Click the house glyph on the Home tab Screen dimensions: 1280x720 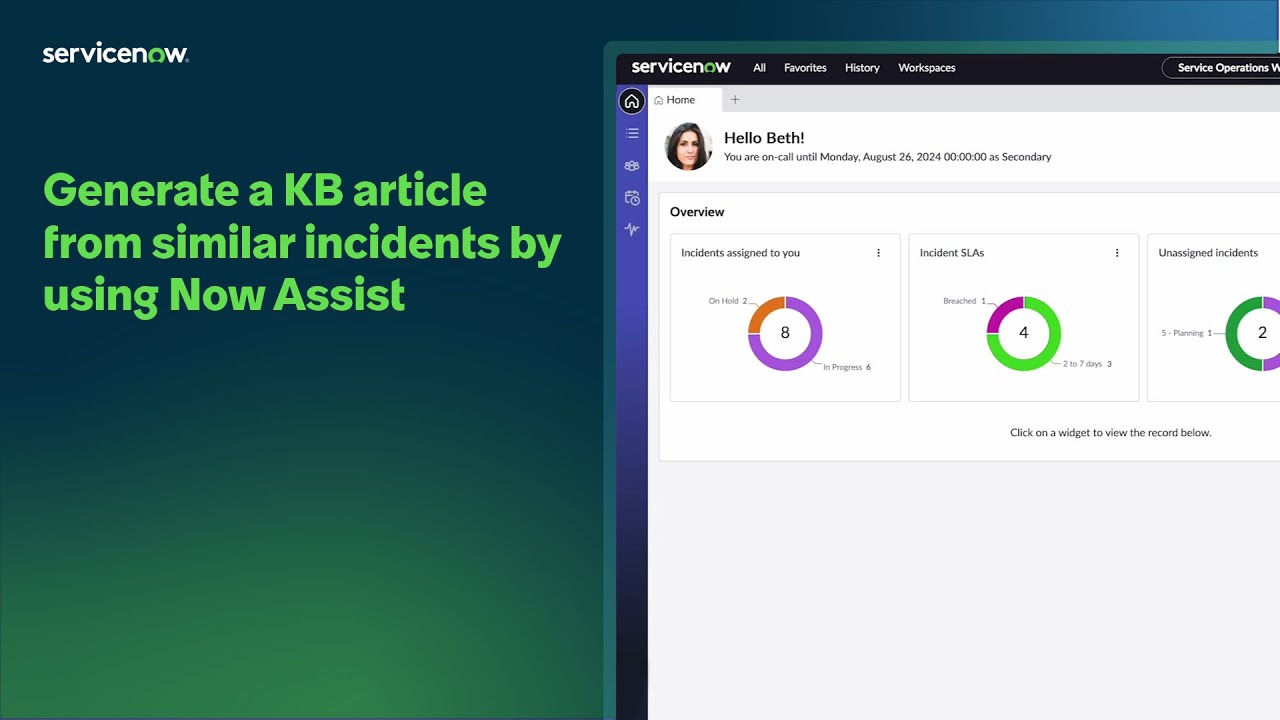(x=661, y=99)
